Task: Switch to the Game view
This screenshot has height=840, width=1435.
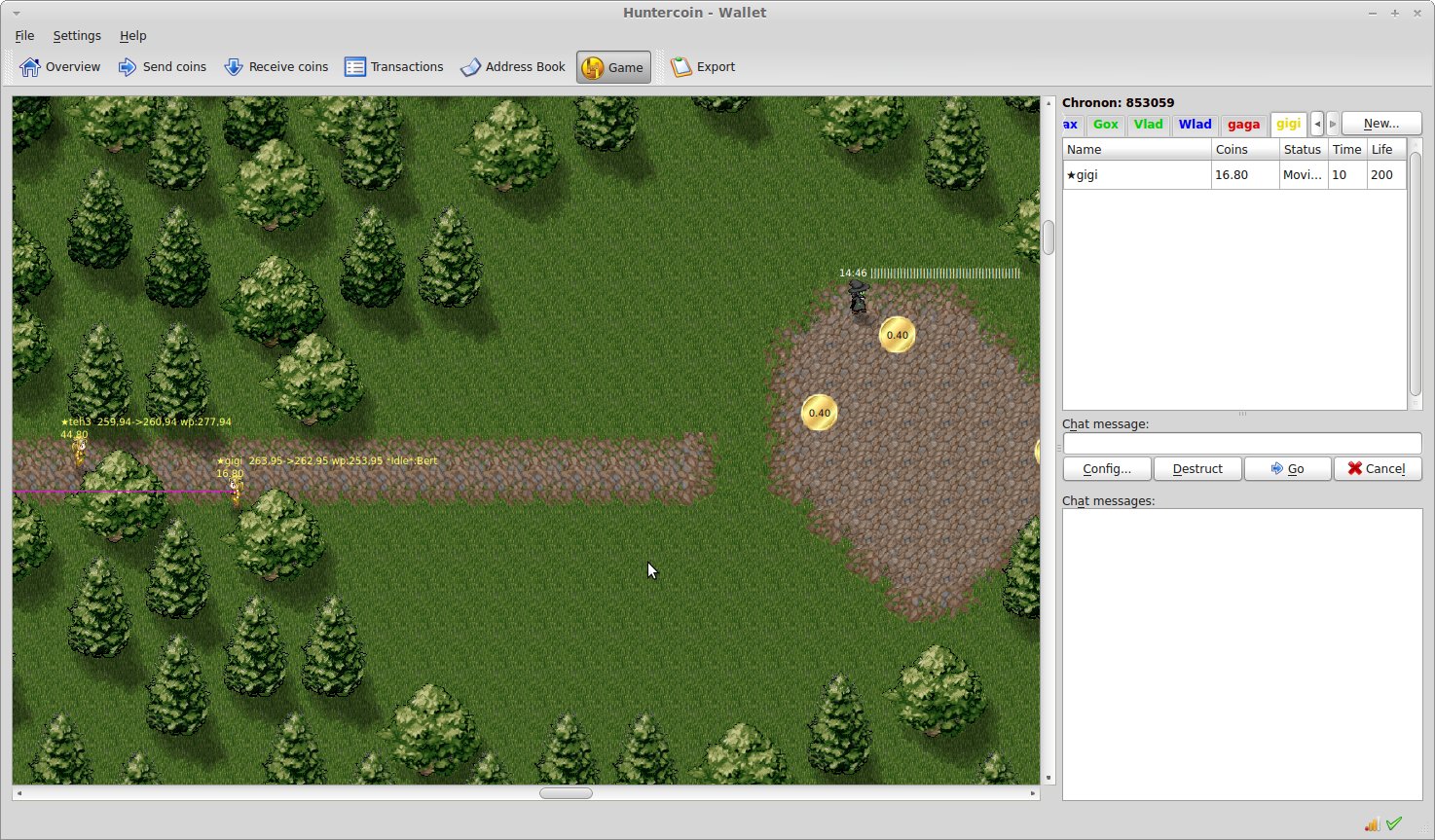Action: click(x=613, y=67)
